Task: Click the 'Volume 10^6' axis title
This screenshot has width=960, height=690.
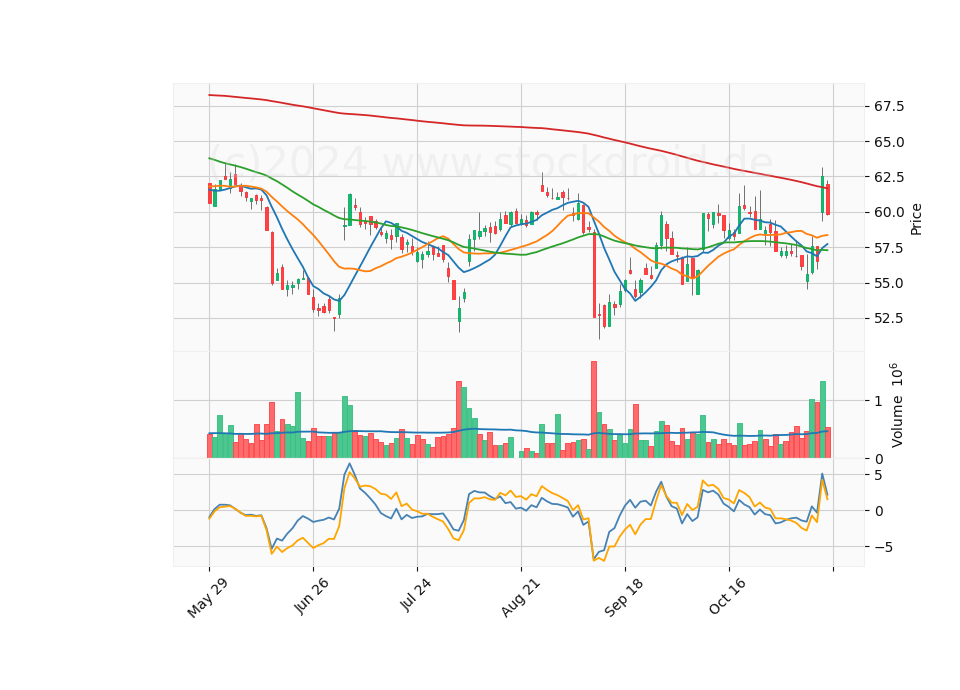Action: (896, 405)
